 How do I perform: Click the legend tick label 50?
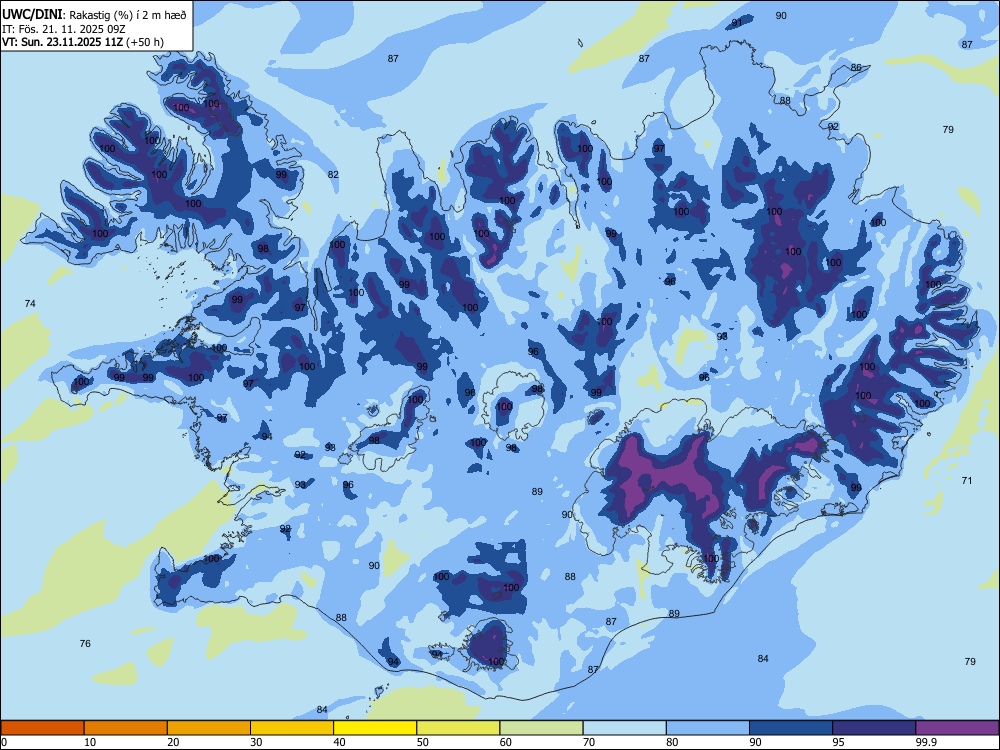click(x=423, y=742)
